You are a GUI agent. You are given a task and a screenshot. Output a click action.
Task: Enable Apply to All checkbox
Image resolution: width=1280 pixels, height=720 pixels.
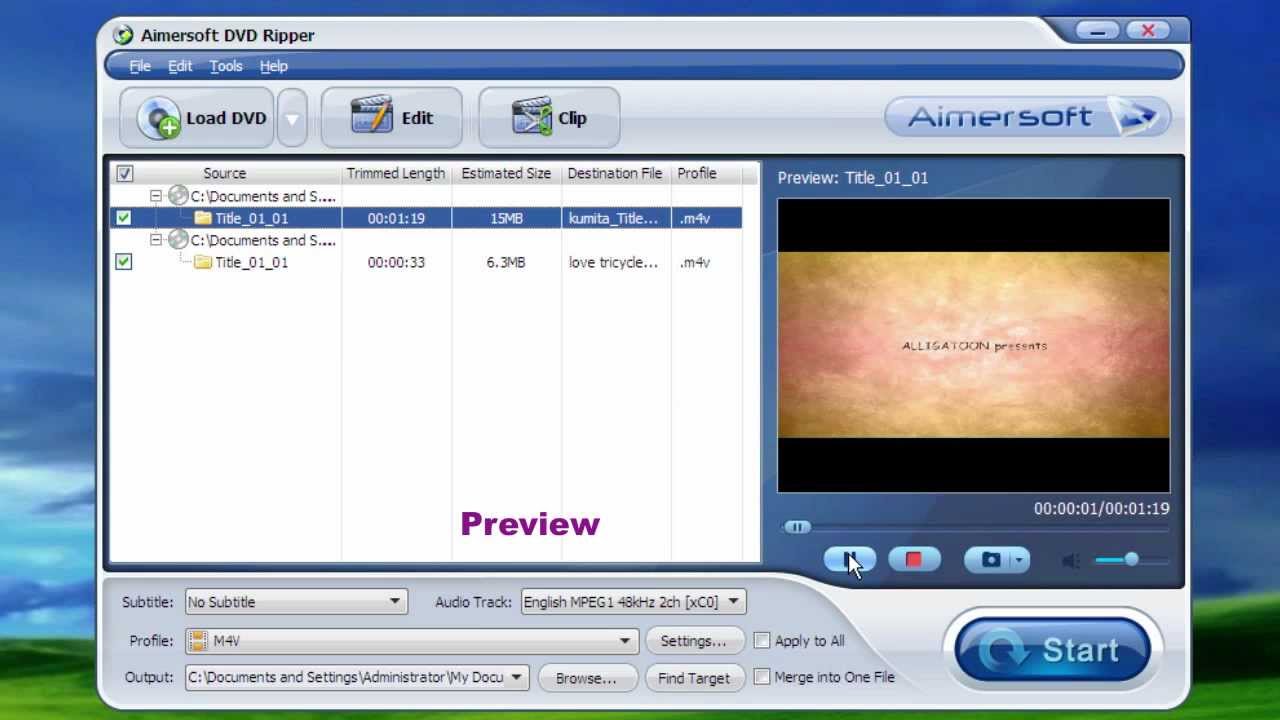point(762,640)
